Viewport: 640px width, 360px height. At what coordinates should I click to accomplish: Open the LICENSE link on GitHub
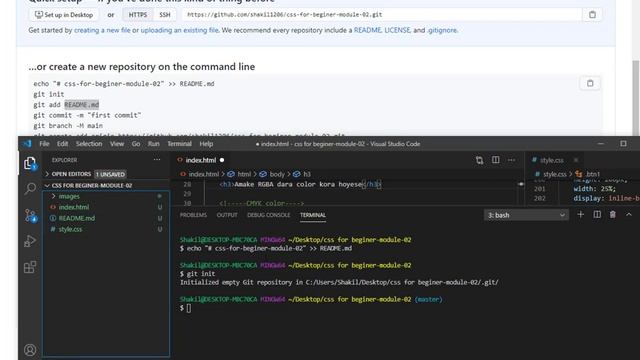pyautogui.click(x=397, y=30)
